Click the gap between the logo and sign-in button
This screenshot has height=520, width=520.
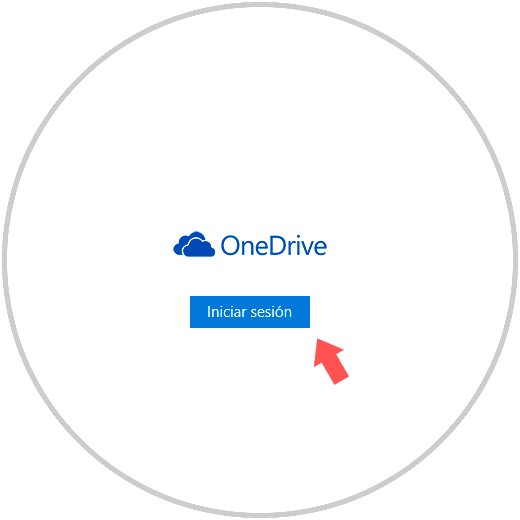pos(250,277)
